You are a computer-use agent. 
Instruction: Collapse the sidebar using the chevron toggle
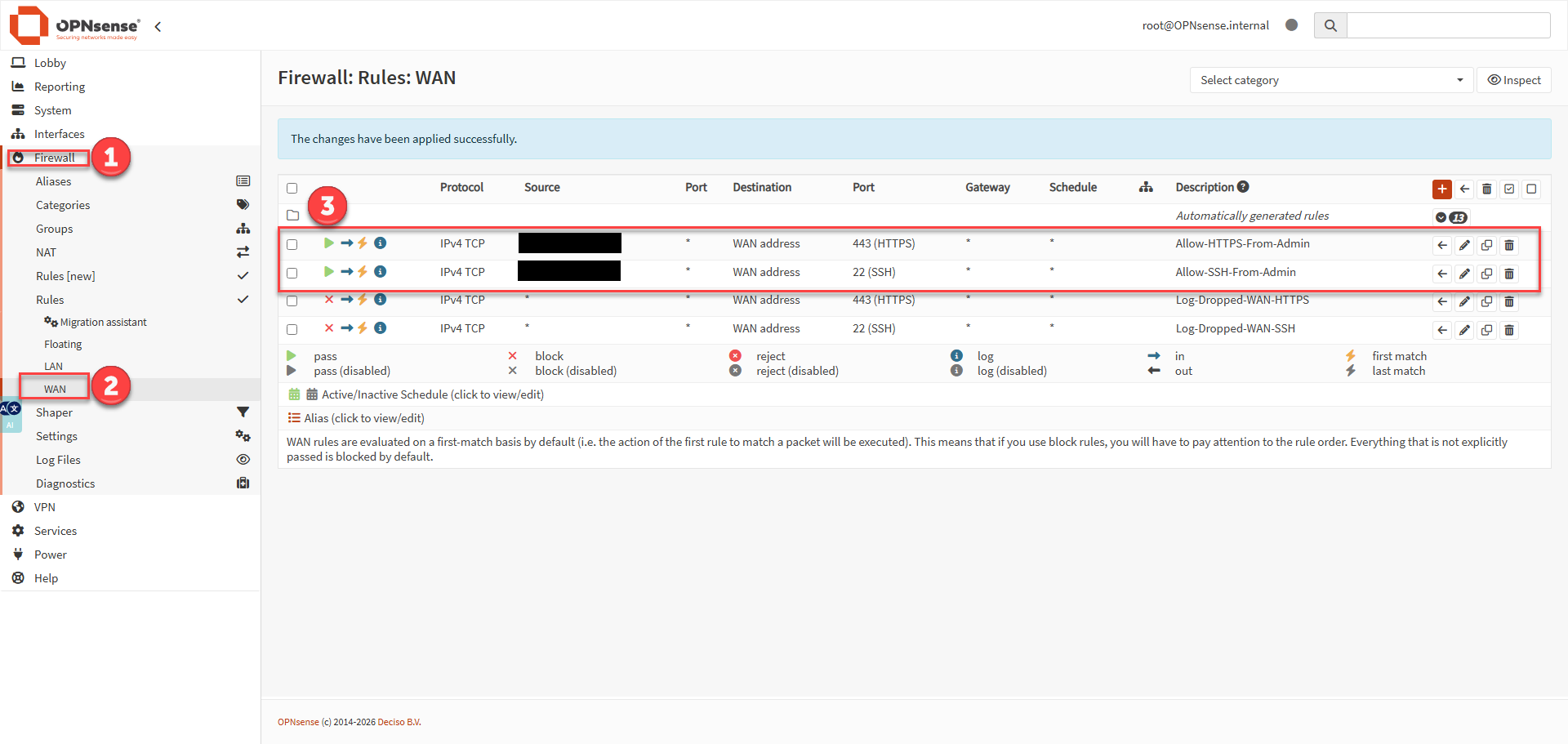tap(158, 26)
